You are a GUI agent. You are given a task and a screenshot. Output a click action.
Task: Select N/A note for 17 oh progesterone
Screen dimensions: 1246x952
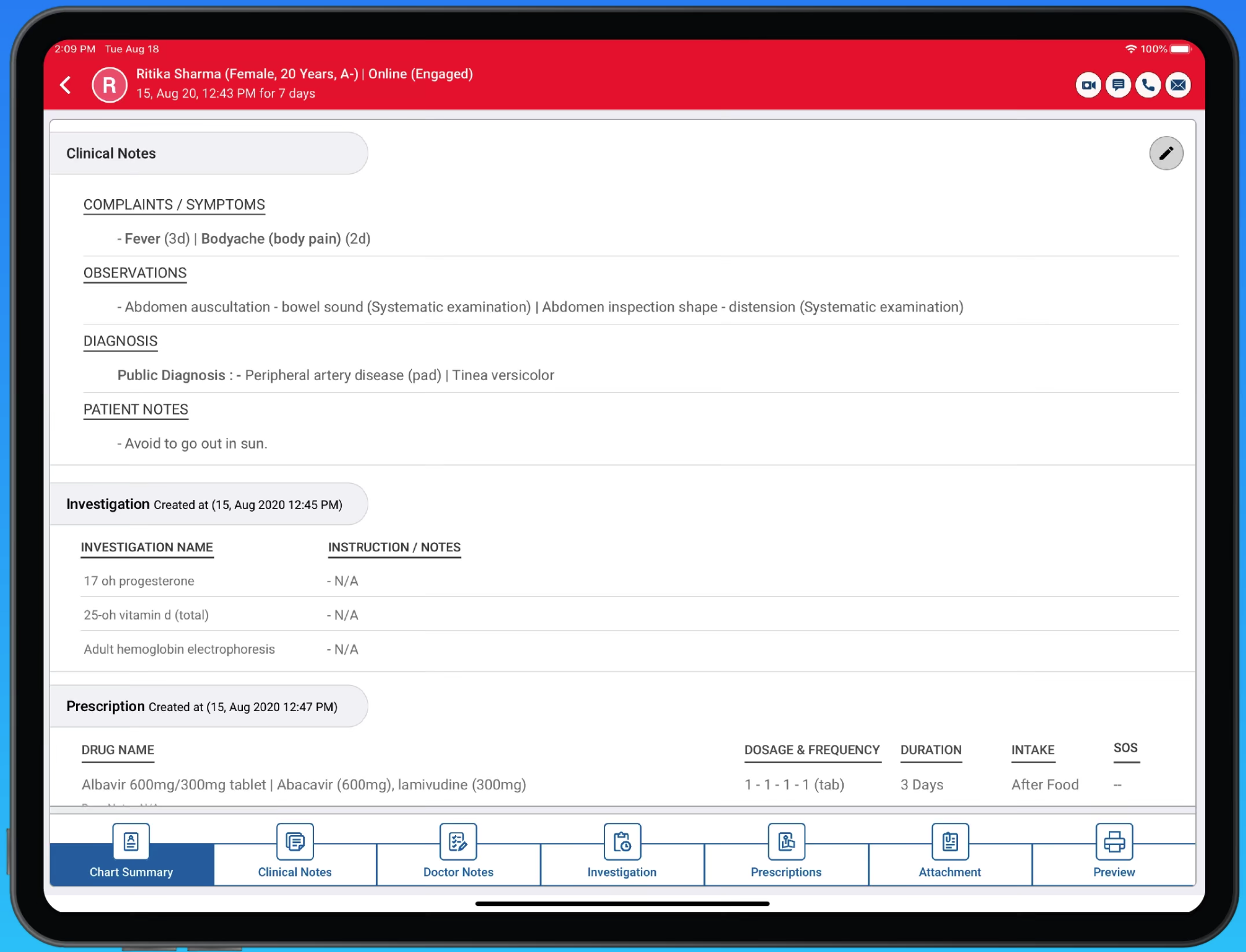coord(342,580)
